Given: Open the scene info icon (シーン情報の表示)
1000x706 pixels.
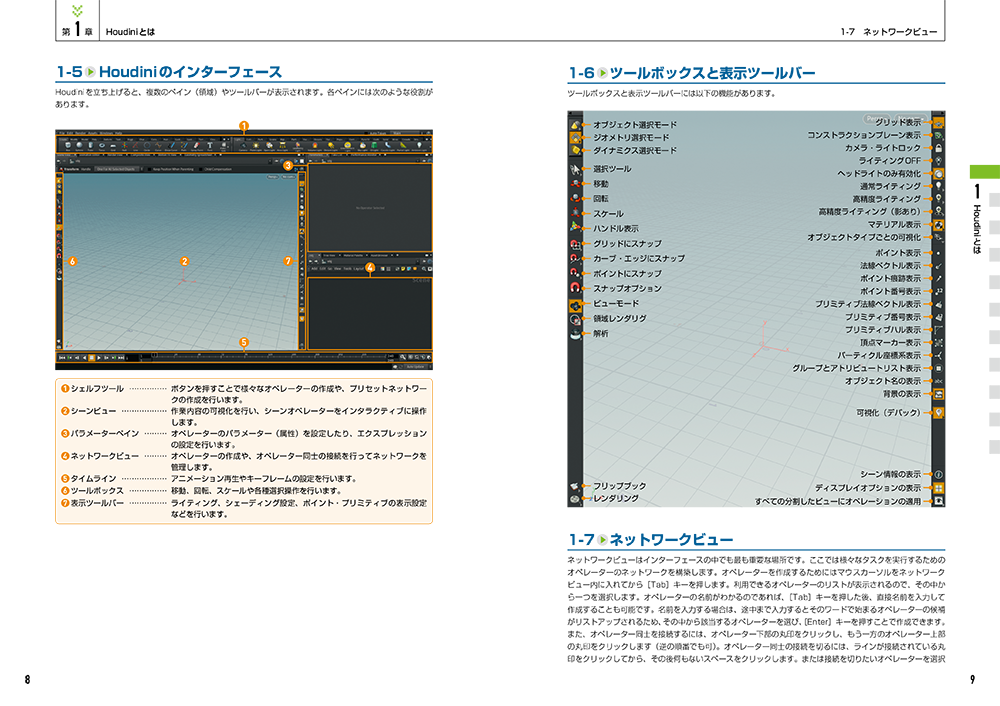Looking at the screenshot, I should (x=939, y=473).
